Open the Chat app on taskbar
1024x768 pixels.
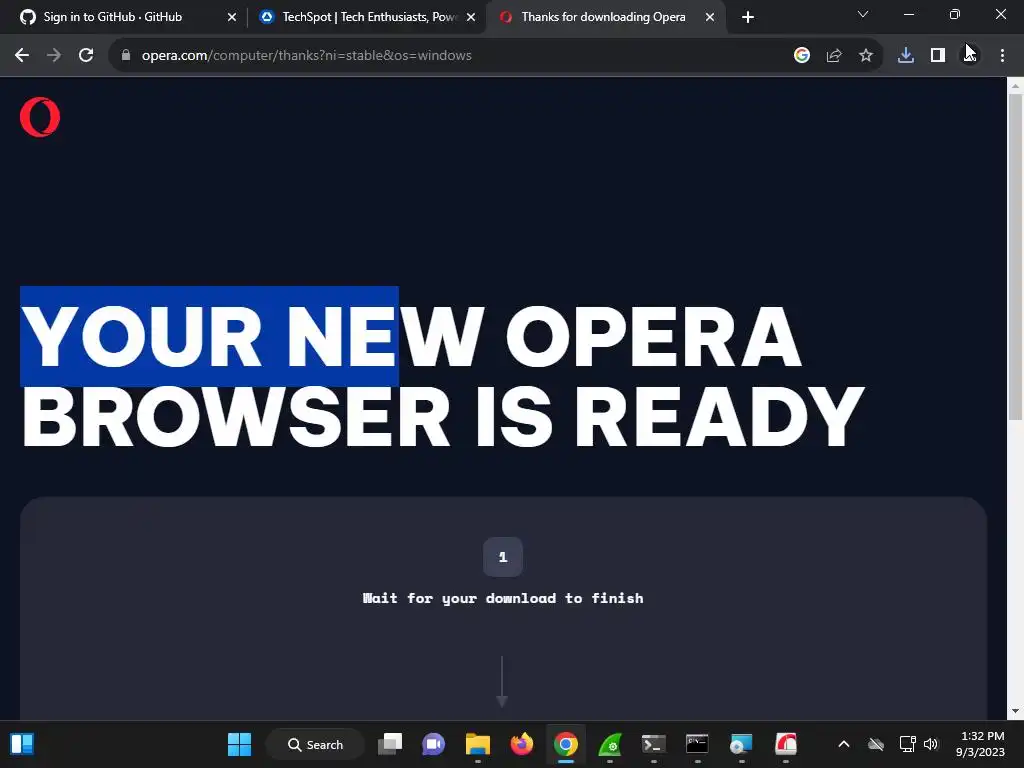(434, 744)
